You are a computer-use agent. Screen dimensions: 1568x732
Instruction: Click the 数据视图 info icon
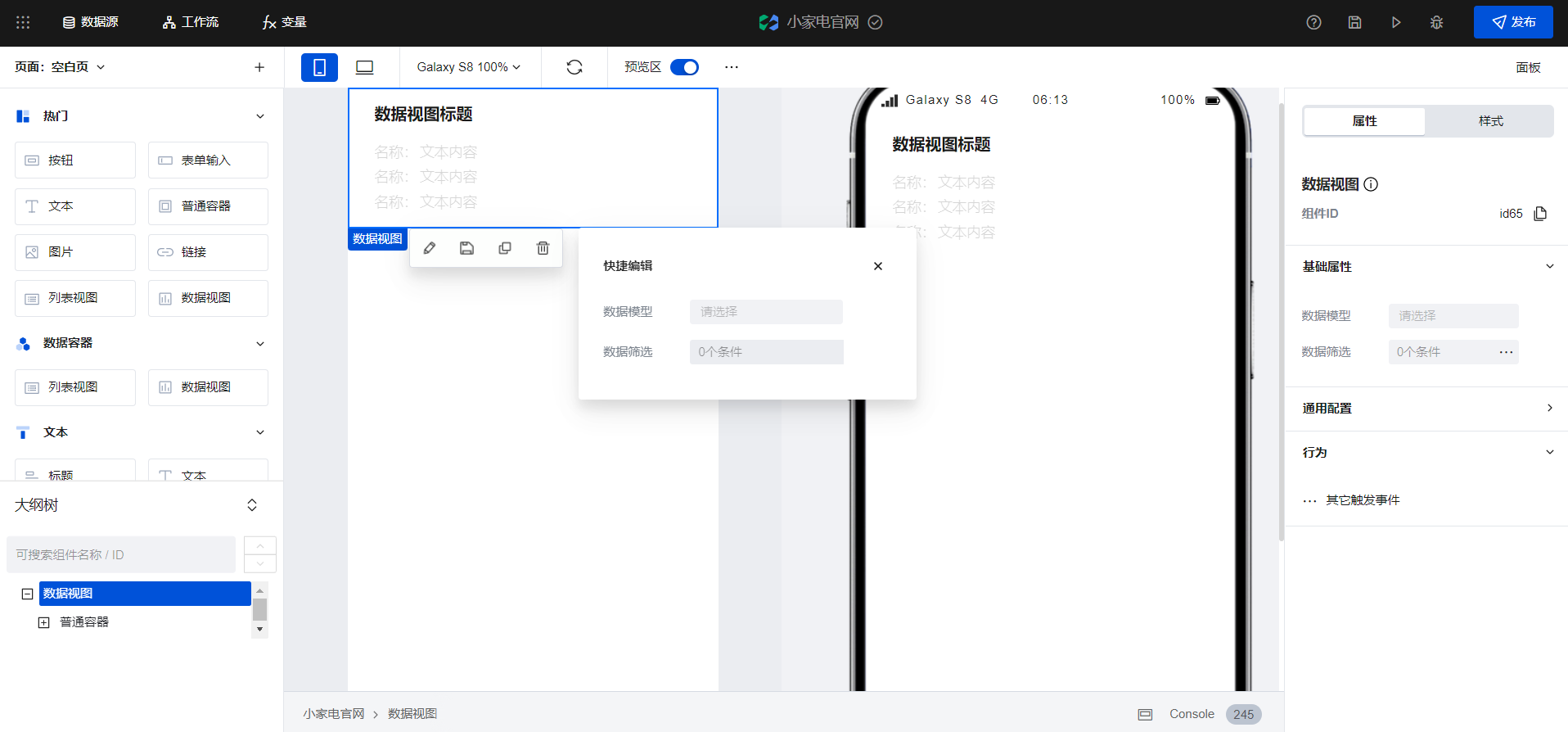point(1372,184)
